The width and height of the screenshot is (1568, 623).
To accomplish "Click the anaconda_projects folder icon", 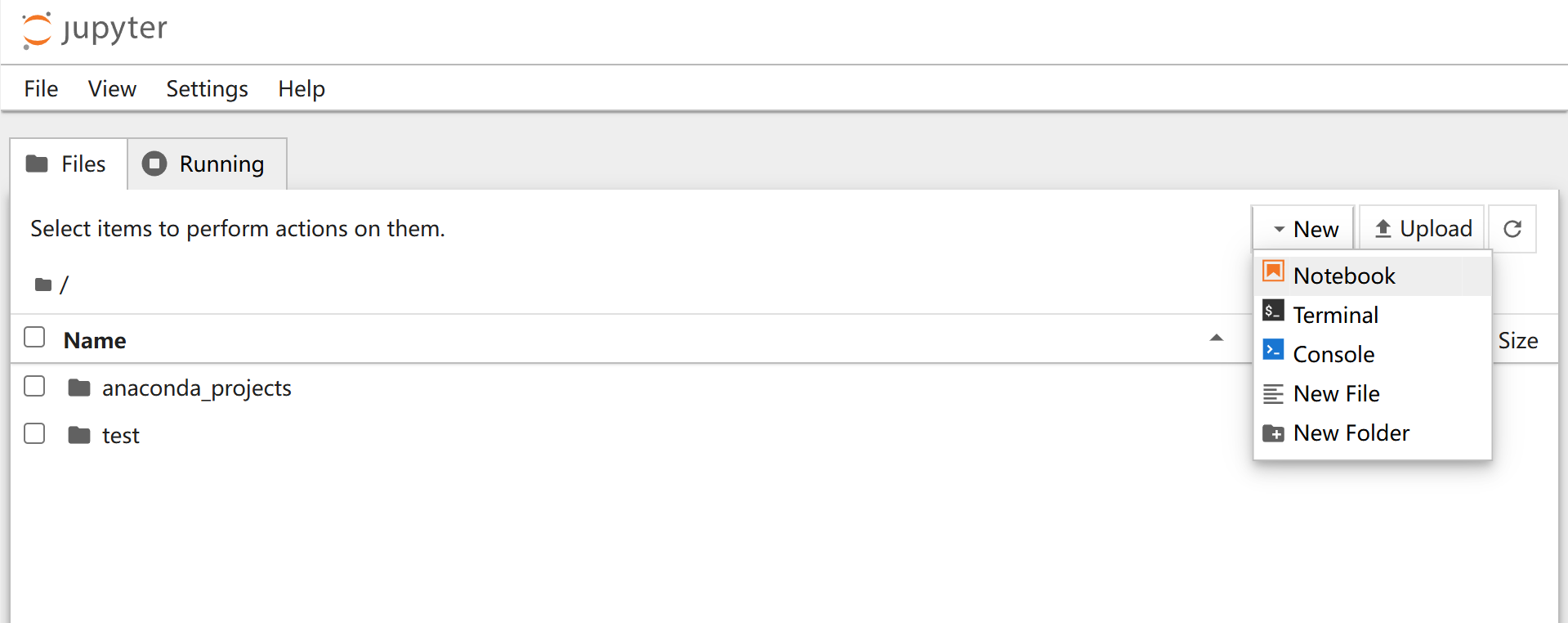I will click(79, 388).
